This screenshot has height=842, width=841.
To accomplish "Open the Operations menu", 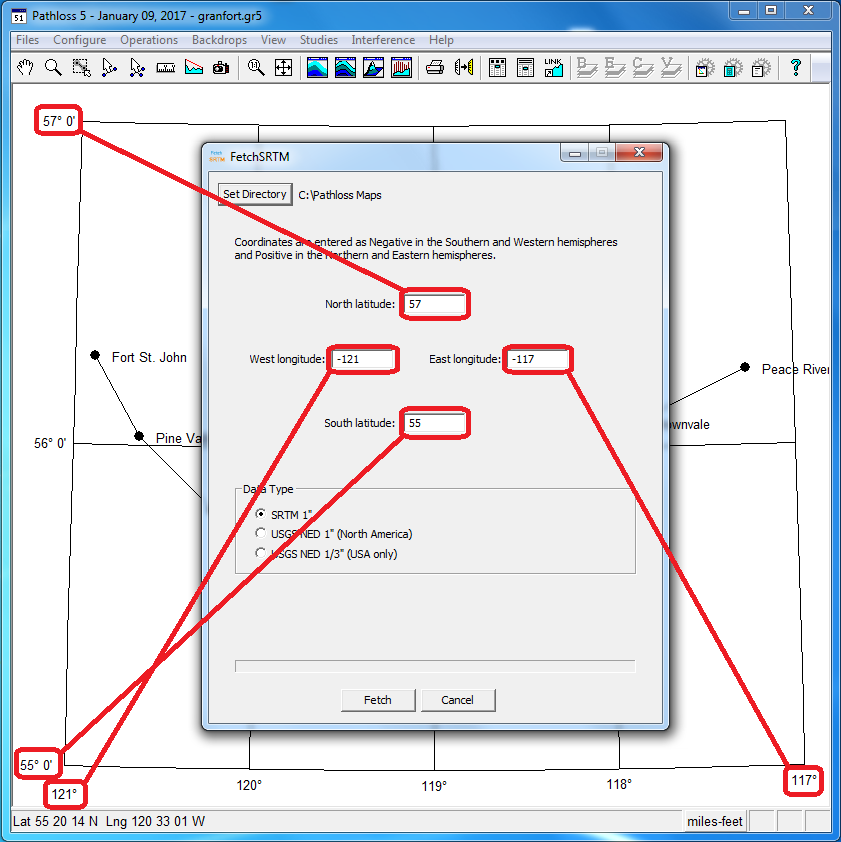I will click(149, 40).
